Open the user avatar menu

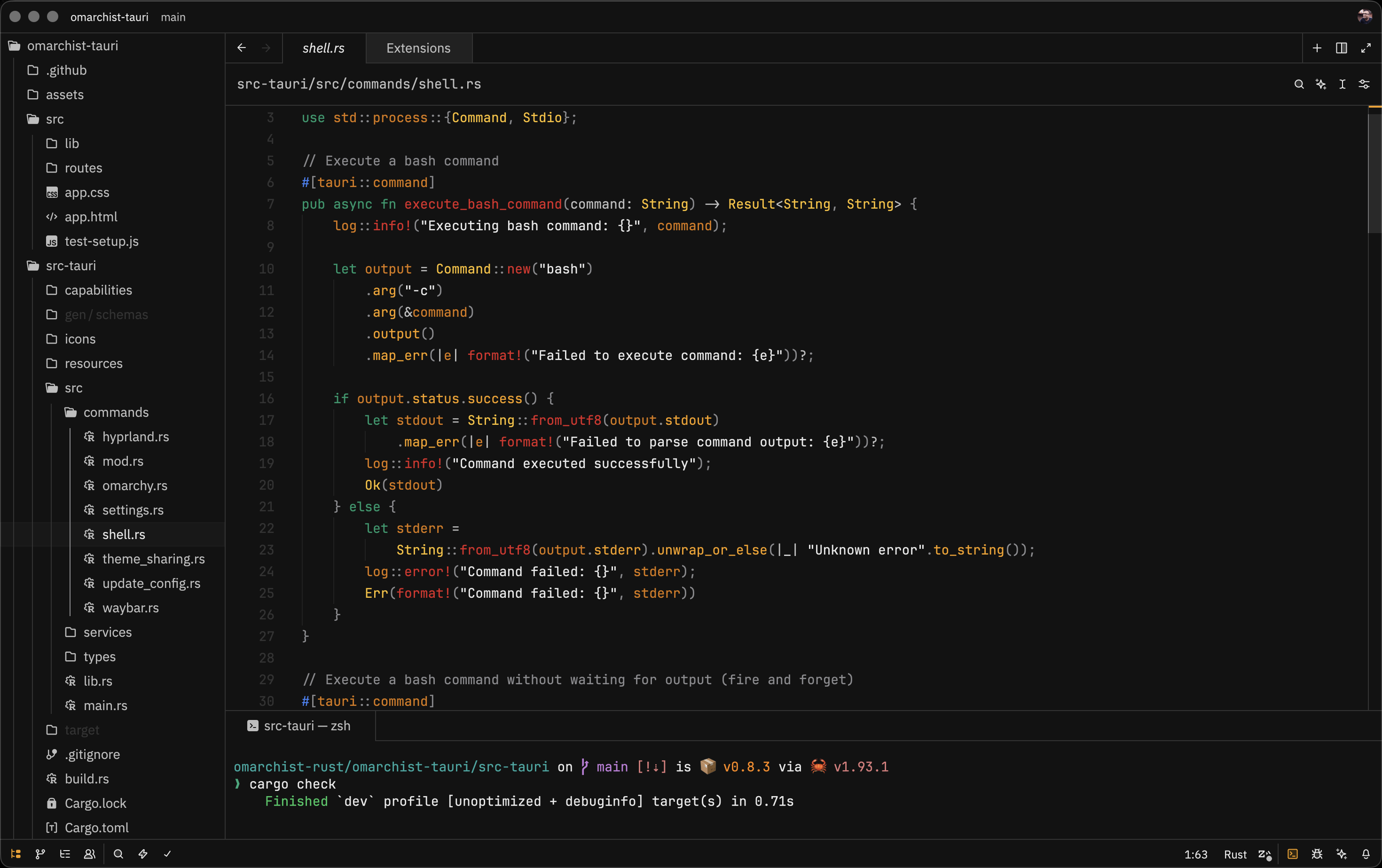point(1365,16)
